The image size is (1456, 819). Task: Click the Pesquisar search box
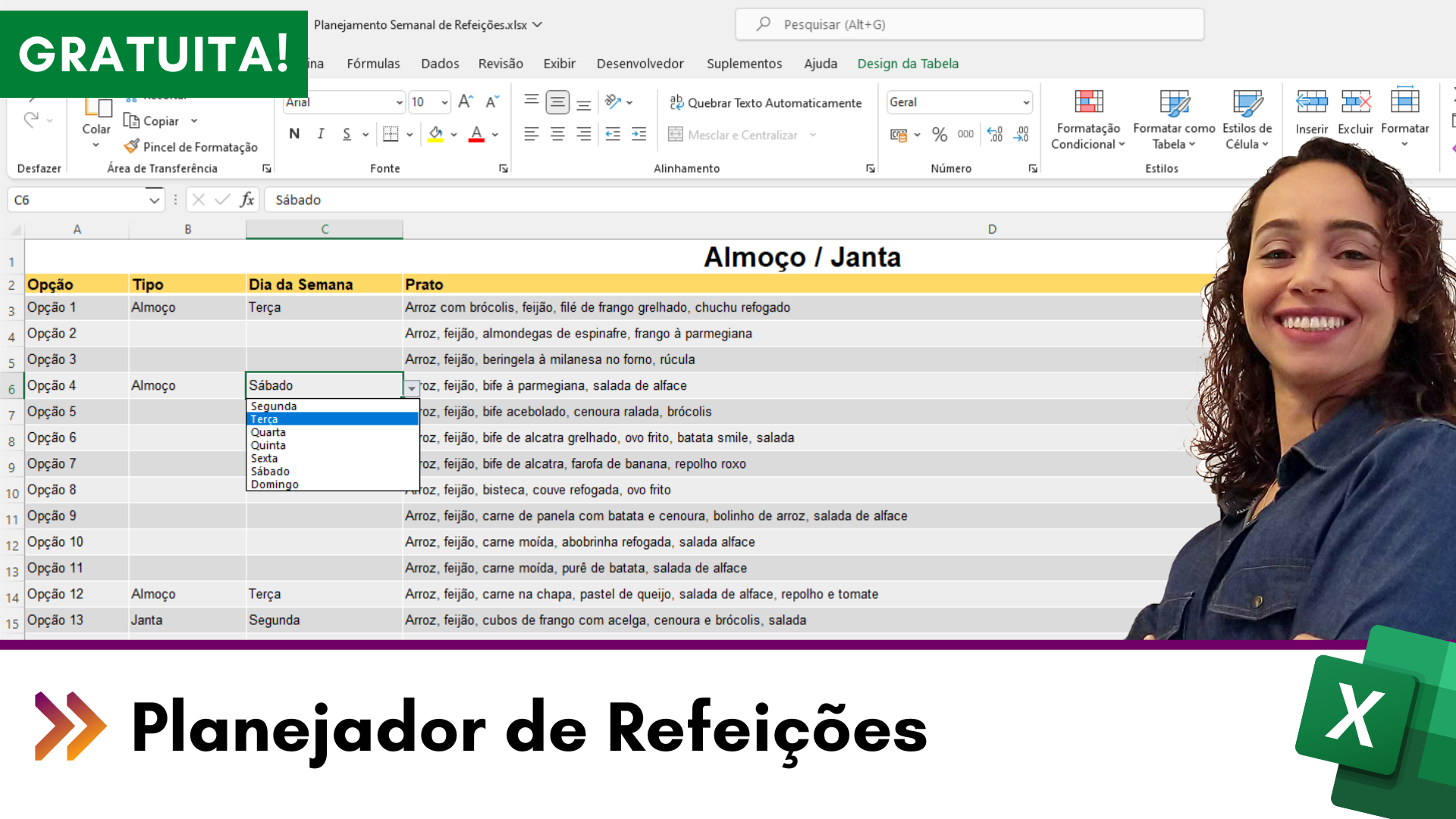tap(969, 24)
